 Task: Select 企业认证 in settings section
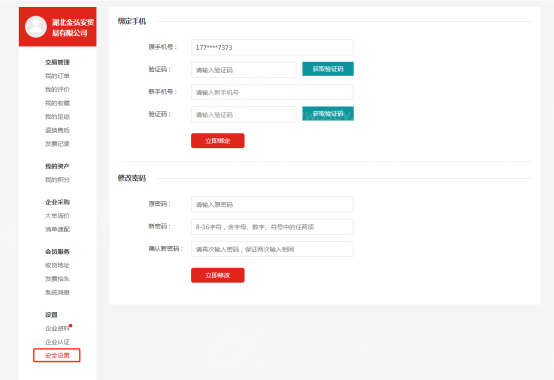pyautogui.click(x=57, y=342)
